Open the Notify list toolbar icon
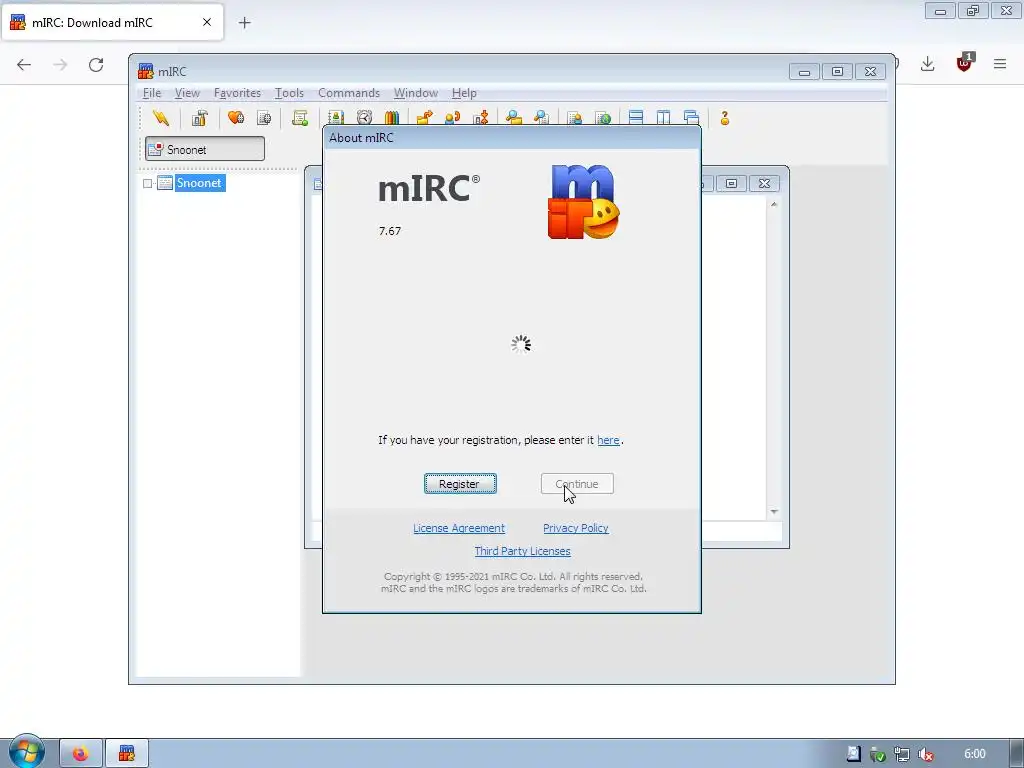The width and height of the screenshot is (1024, 768). pyautogui.click(x=575, y=118)
